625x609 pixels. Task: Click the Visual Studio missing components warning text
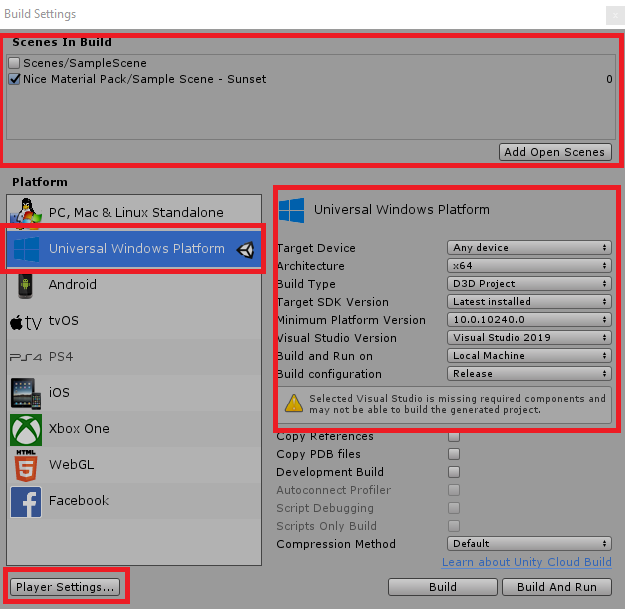click(x=457, y=404)
